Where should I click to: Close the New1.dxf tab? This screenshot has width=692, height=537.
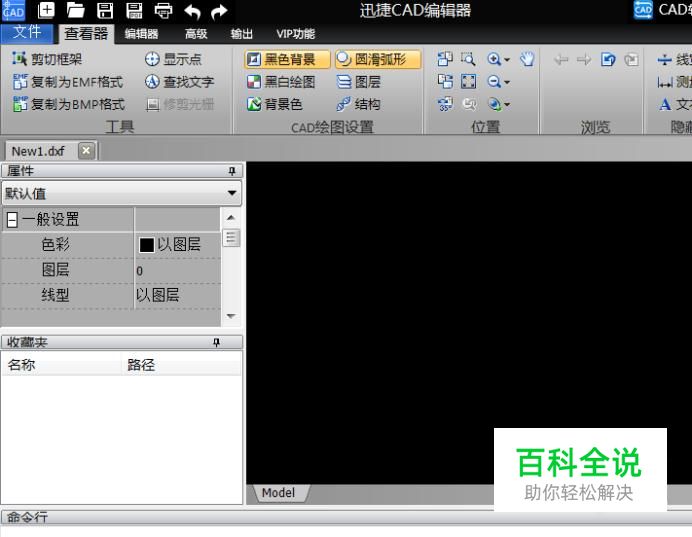tap(86, 151)
